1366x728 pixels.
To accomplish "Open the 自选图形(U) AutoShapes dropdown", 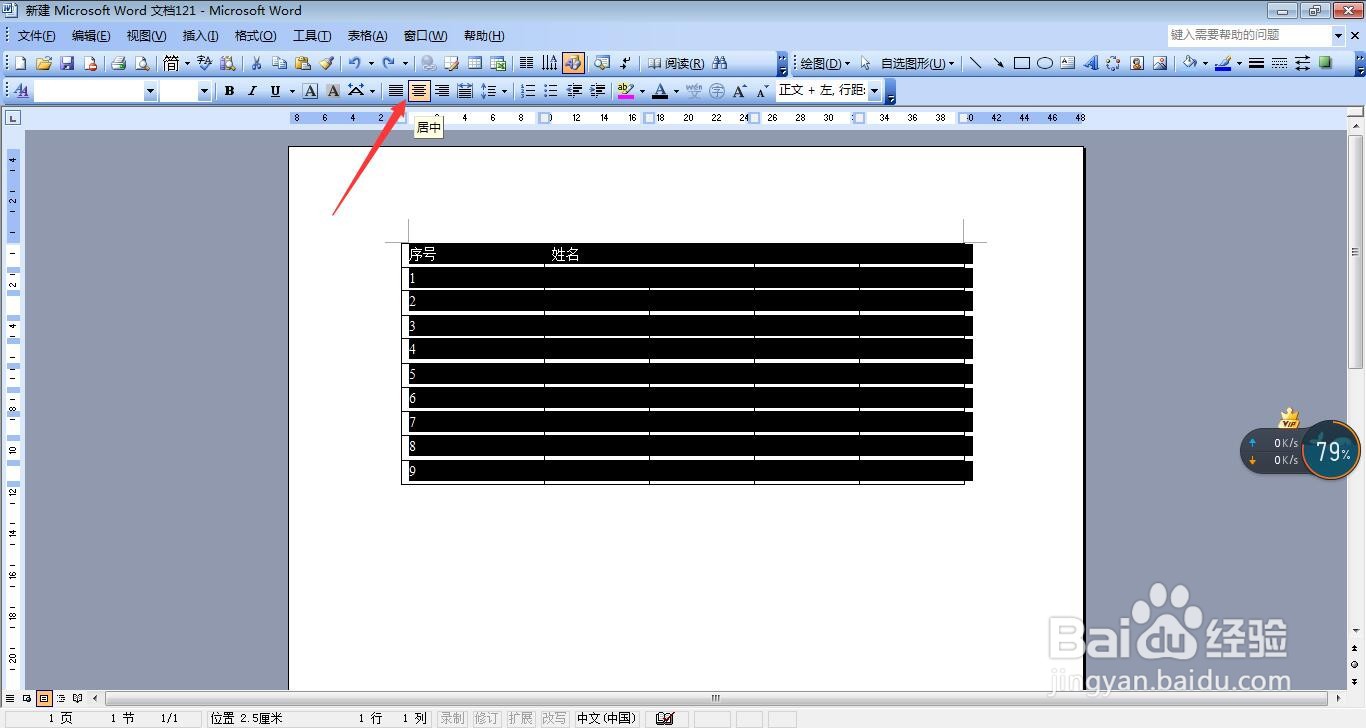I will point(917,63).
